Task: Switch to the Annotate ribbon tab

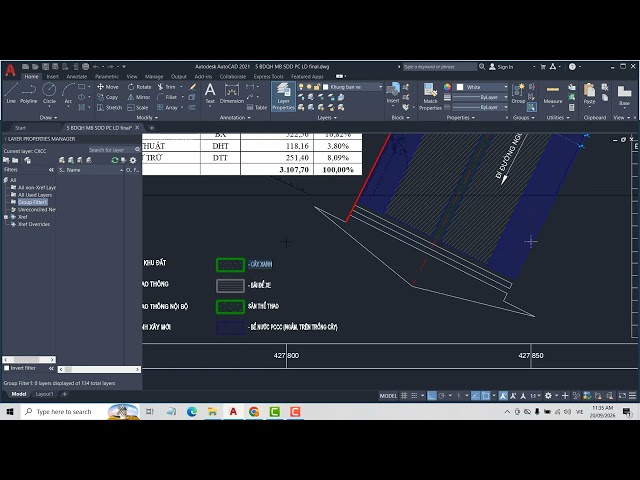Action: [77, 76]
